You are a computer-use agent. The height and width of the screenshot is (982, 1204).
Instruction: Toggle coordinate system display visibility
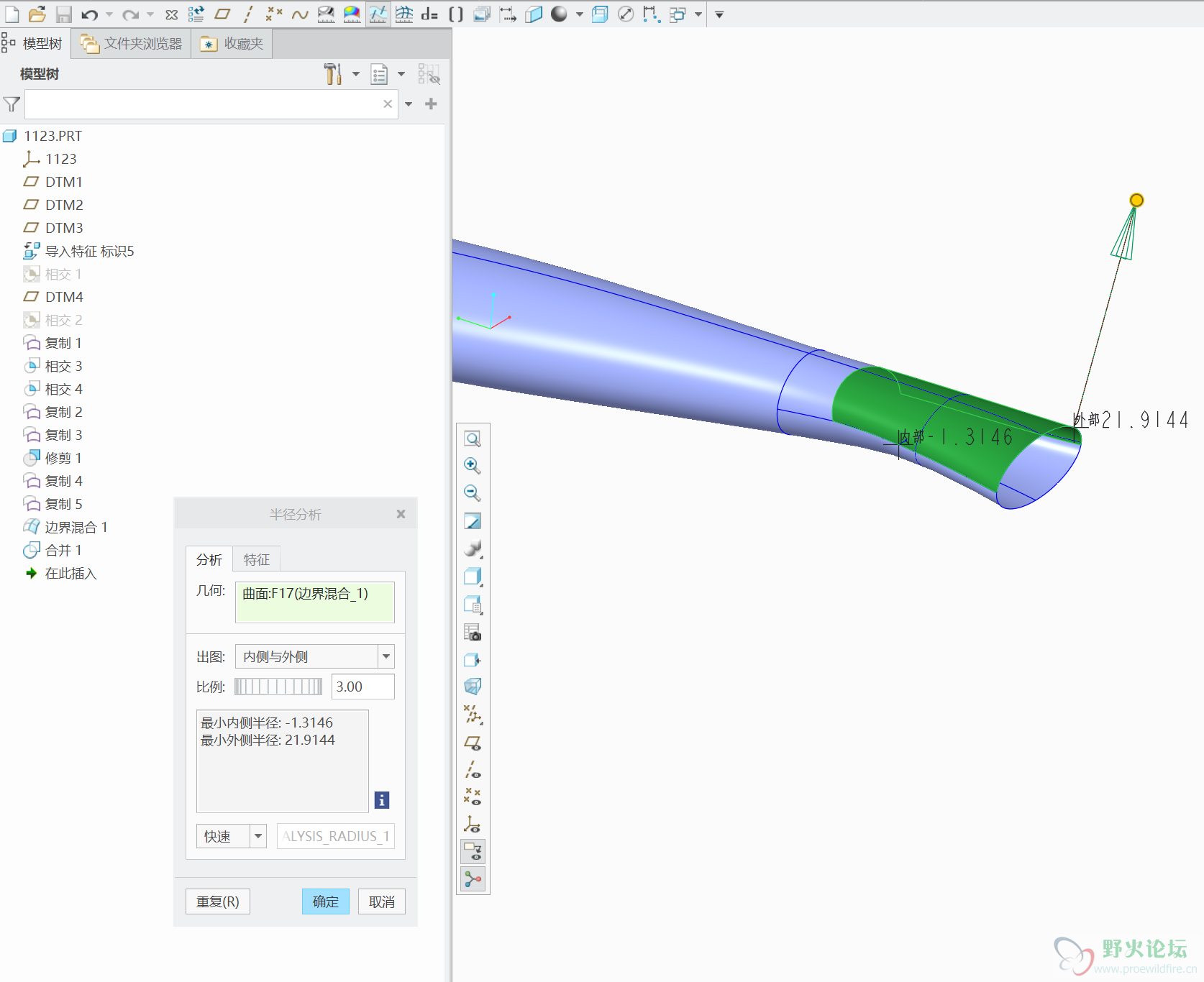pyautogui.click(x=473, y=824)
